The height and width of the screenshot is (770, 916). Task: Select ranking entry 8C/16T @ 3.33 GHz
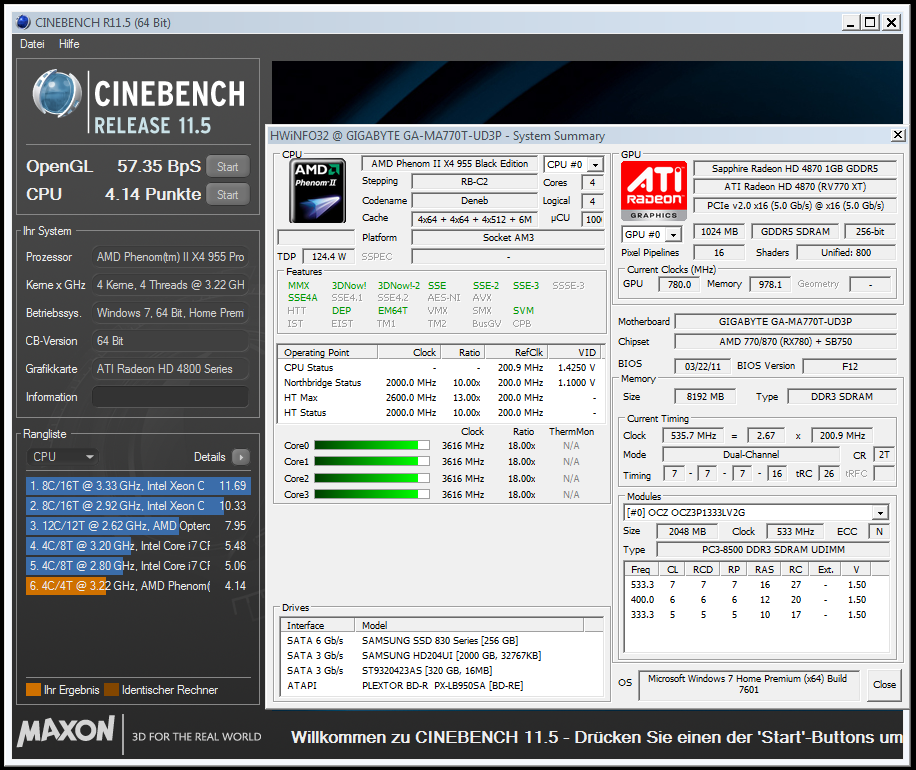[x=138, y=485]
